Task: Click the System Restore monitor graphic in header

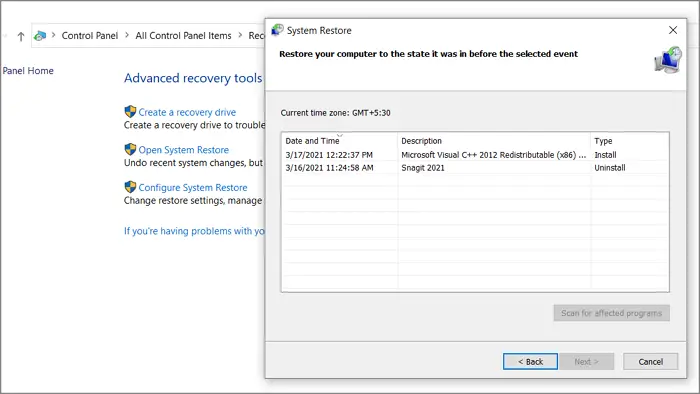Action: [x=668, y=60]
